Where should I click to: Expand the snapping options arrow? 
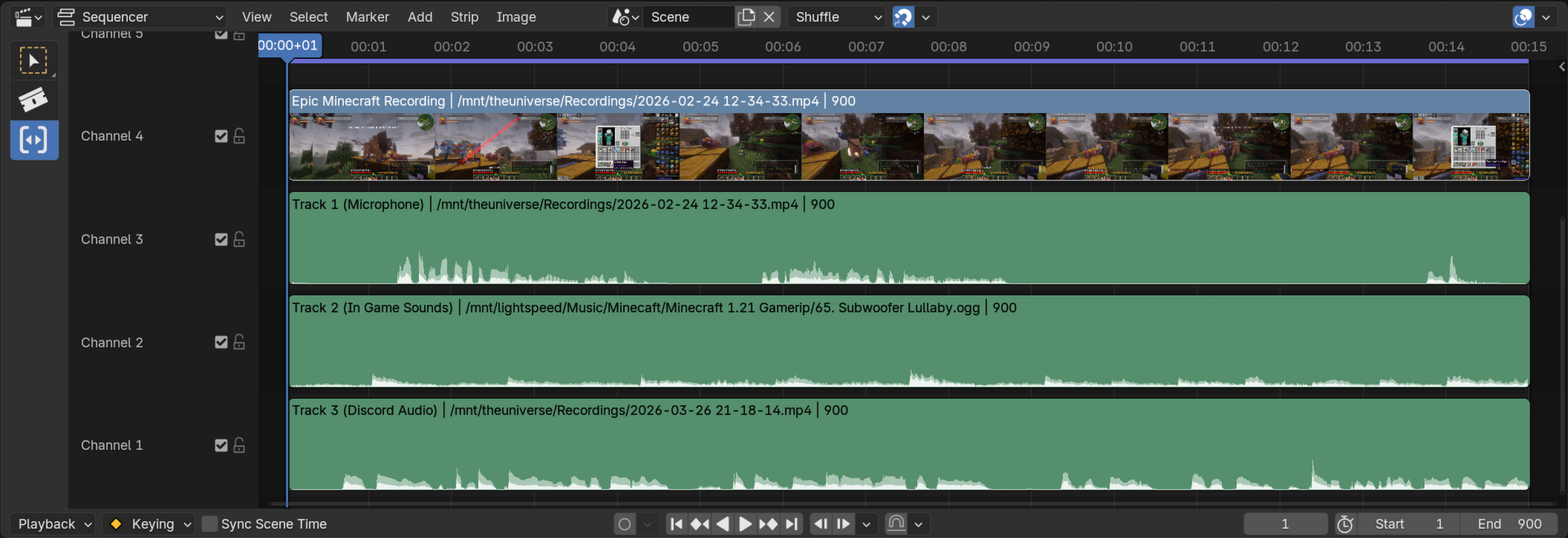coord(925,16)
